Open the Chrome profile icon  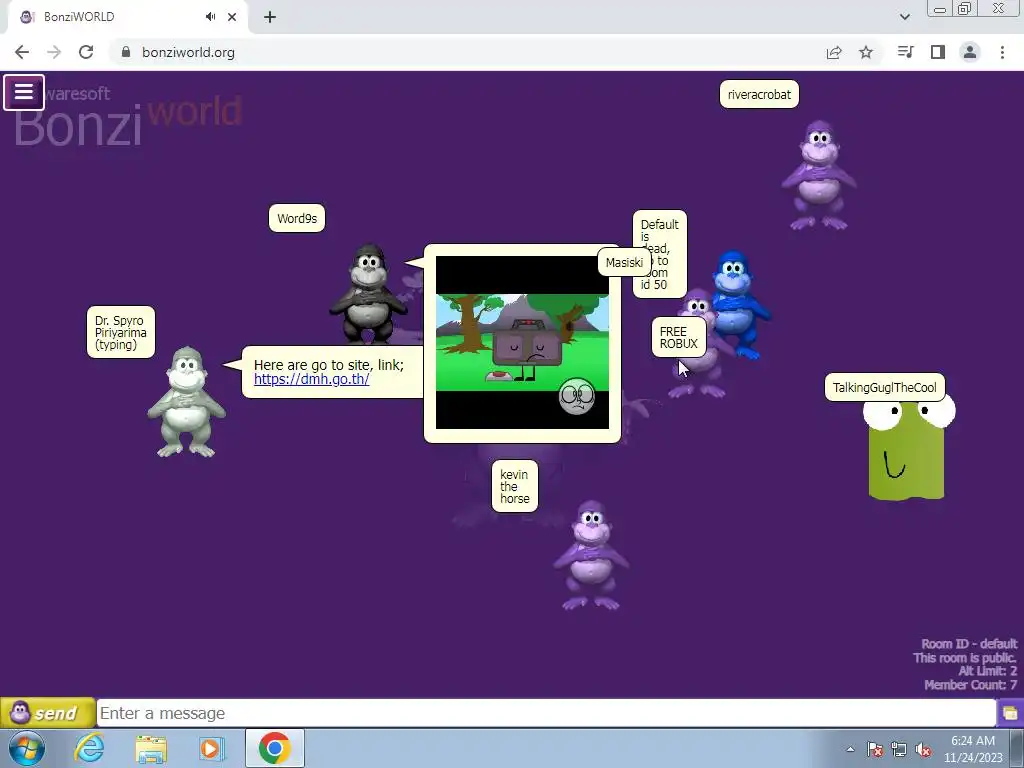click(970, 52)
